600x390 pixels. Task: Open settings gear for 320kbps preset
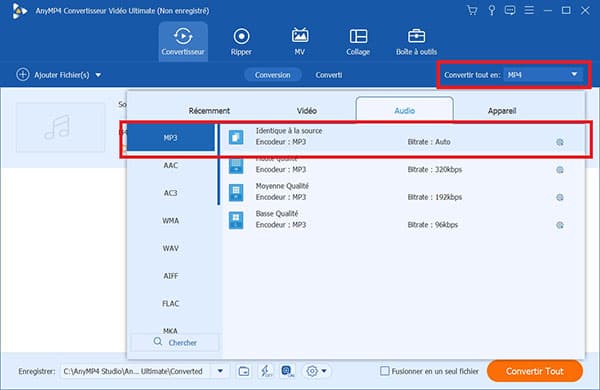tap(559, 170)
